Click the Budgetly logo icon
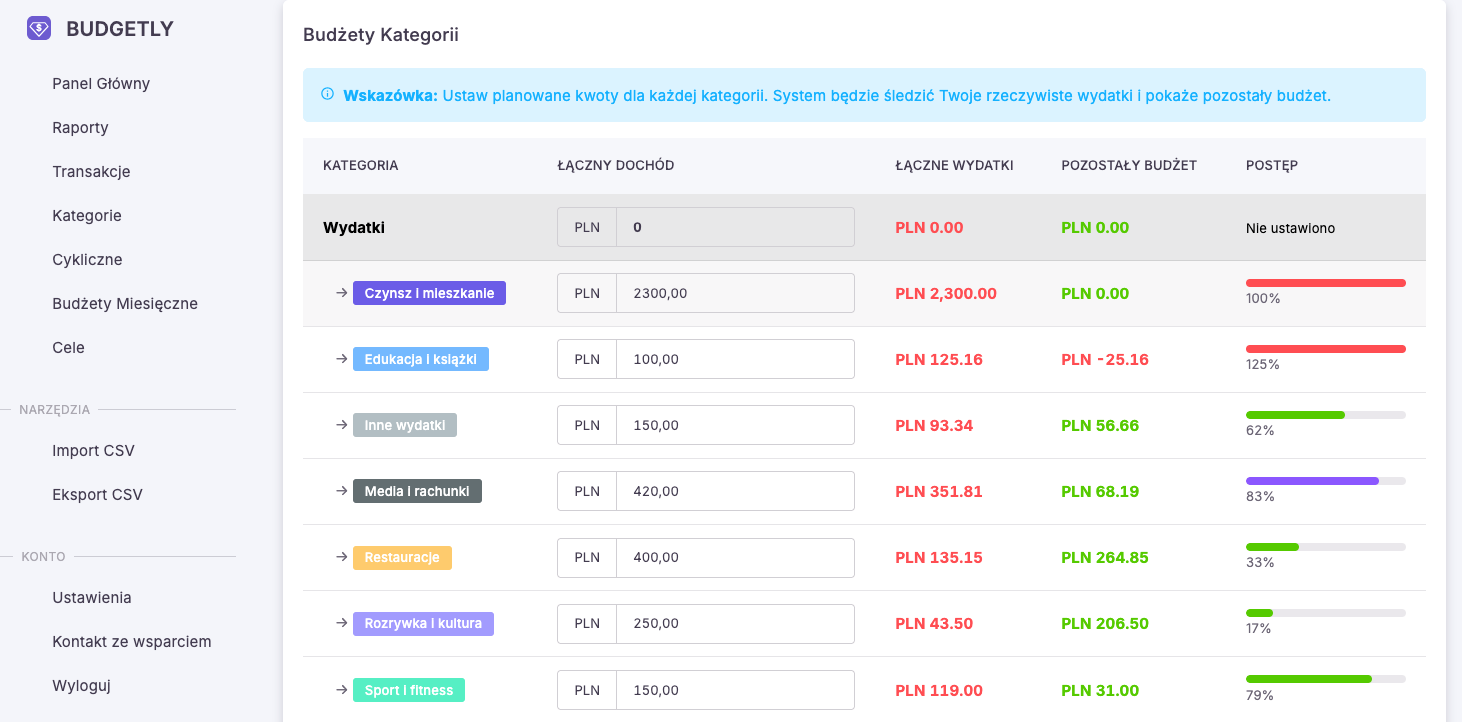The image size is (1462, 722). 39,28
